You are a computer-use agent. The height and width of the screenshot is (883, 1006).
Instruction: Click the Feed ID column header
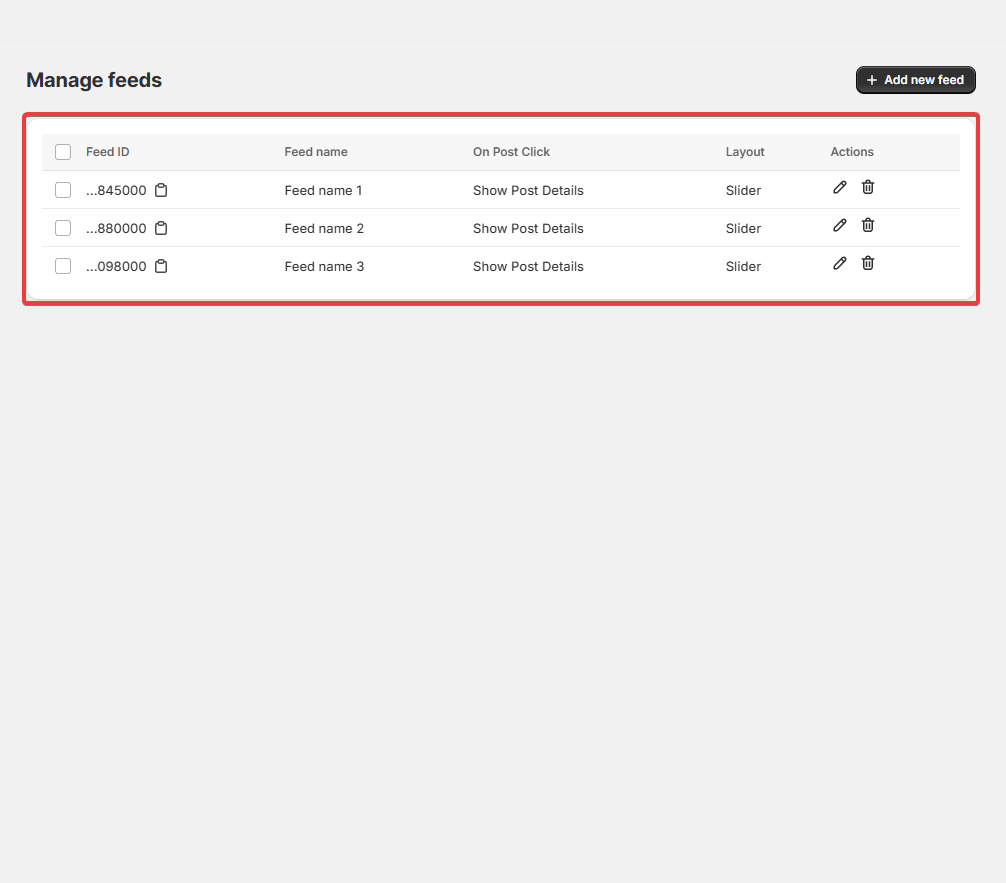(108, 152)
